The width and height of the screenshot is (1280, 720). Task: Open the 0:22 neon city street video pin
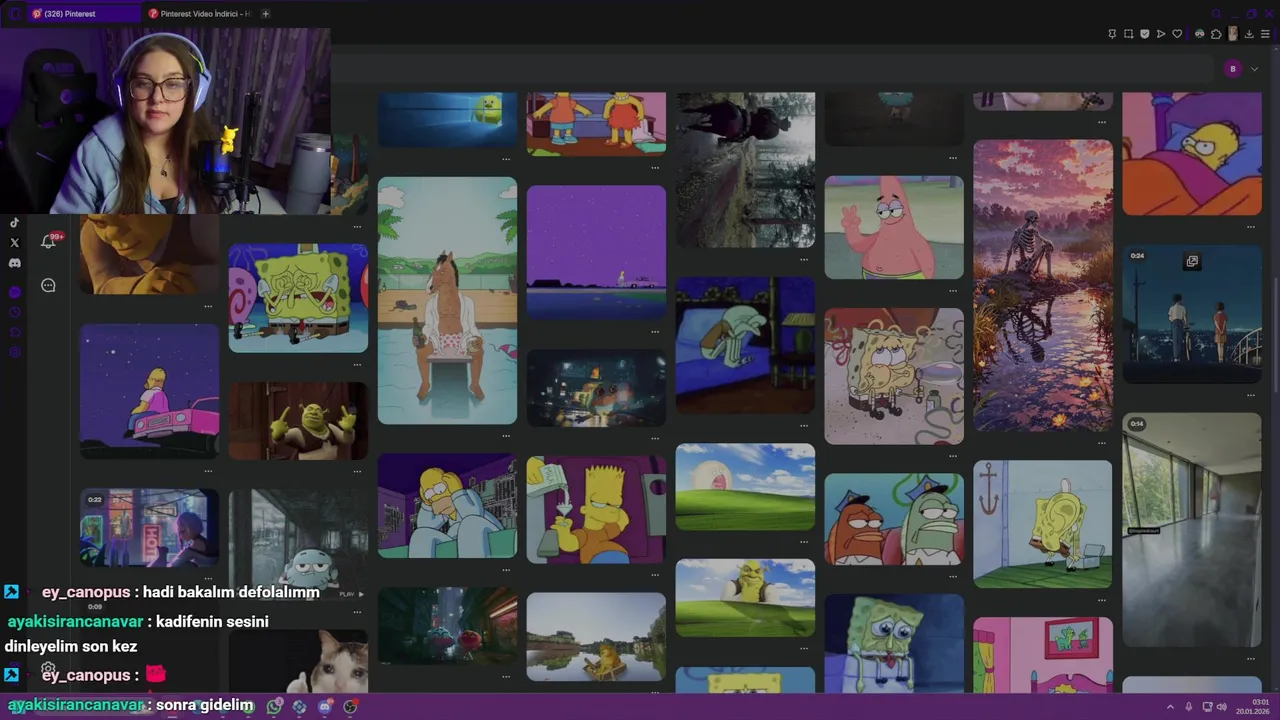(149, 528)
